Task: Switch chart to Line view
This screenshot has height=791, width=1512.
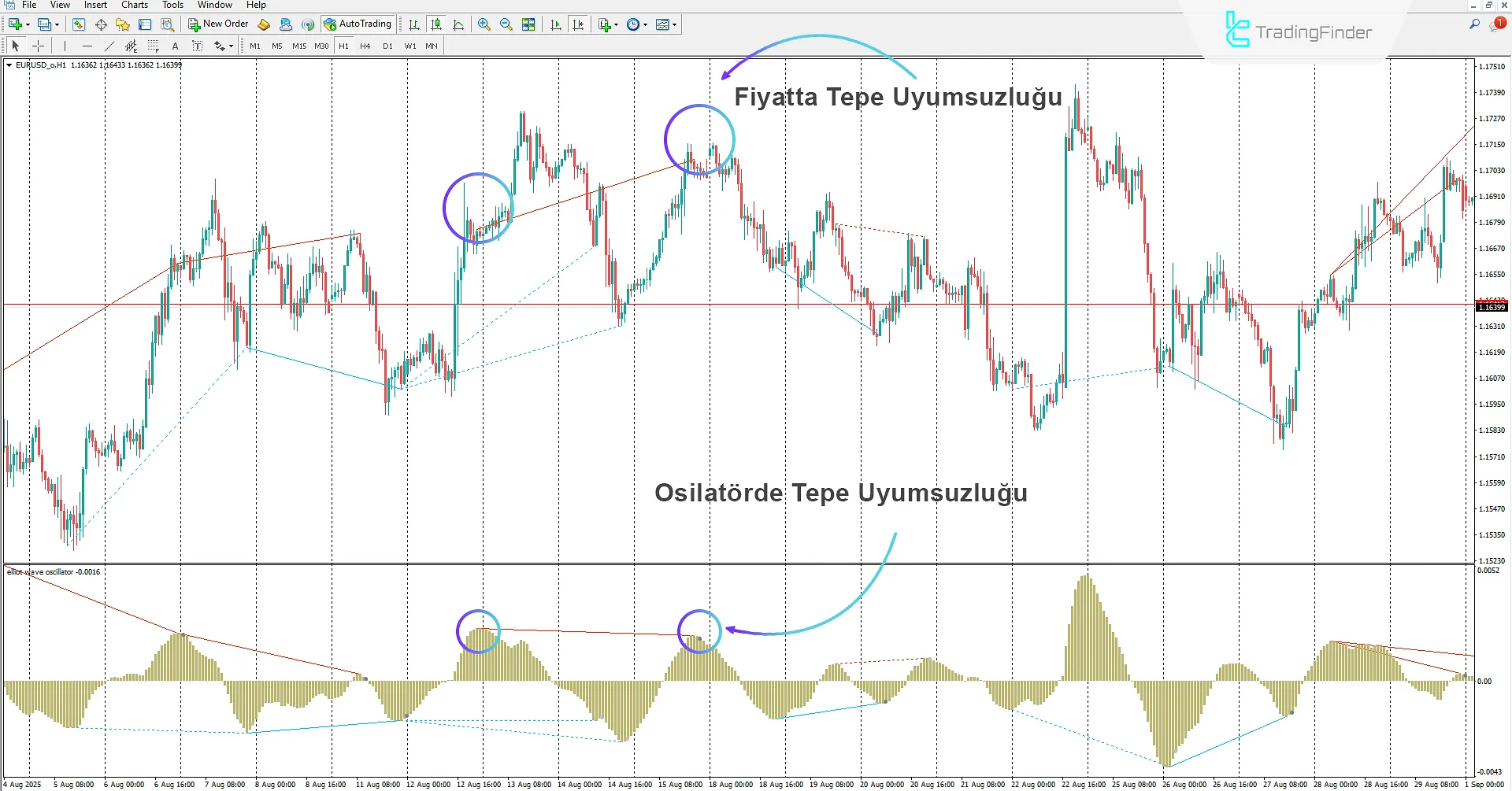Action: (459, 24)
